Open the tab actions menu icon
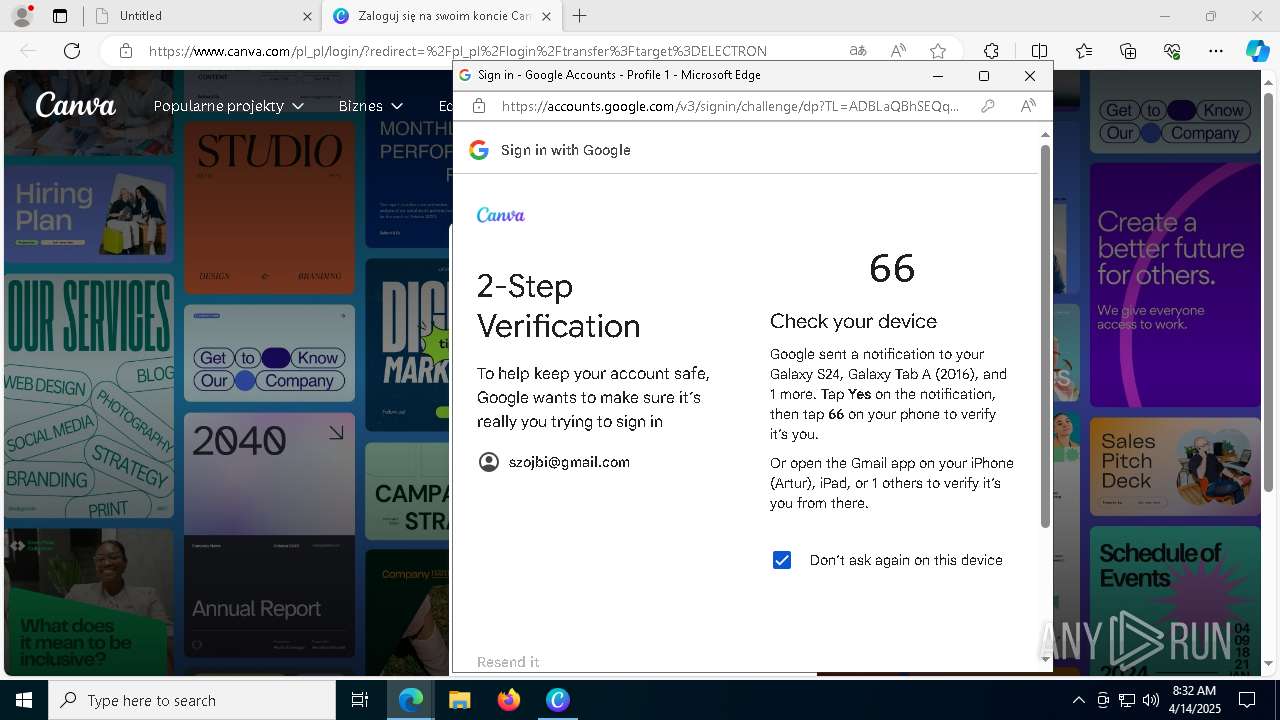The width and height of the screenshot is (1280, 720). click(x=60, y=16)
